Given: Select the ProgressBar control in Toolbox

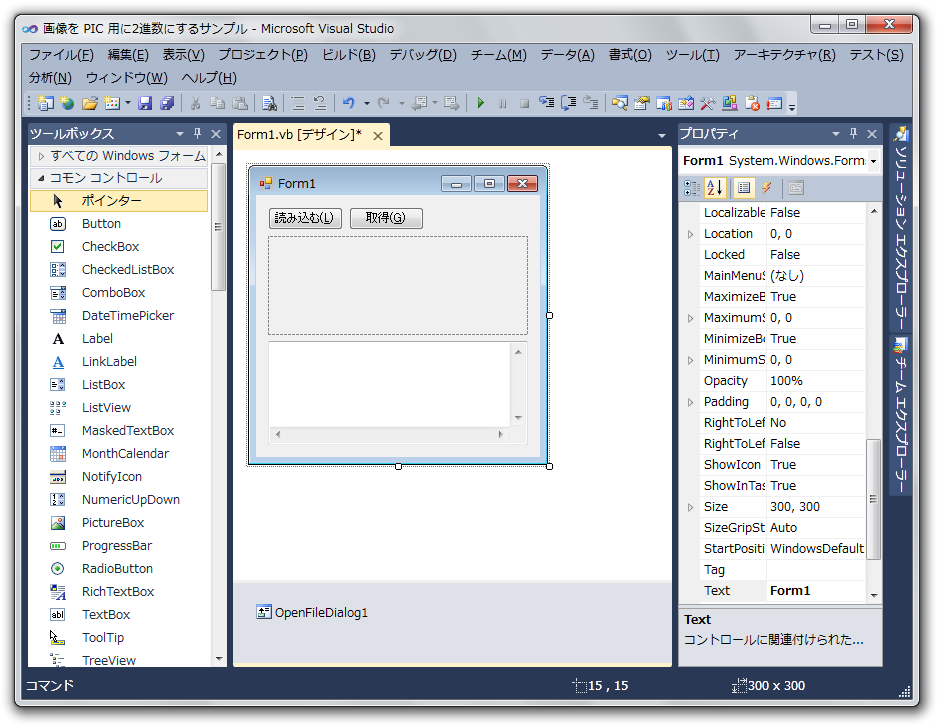Looking at the screenshot, I should (118, 546).
